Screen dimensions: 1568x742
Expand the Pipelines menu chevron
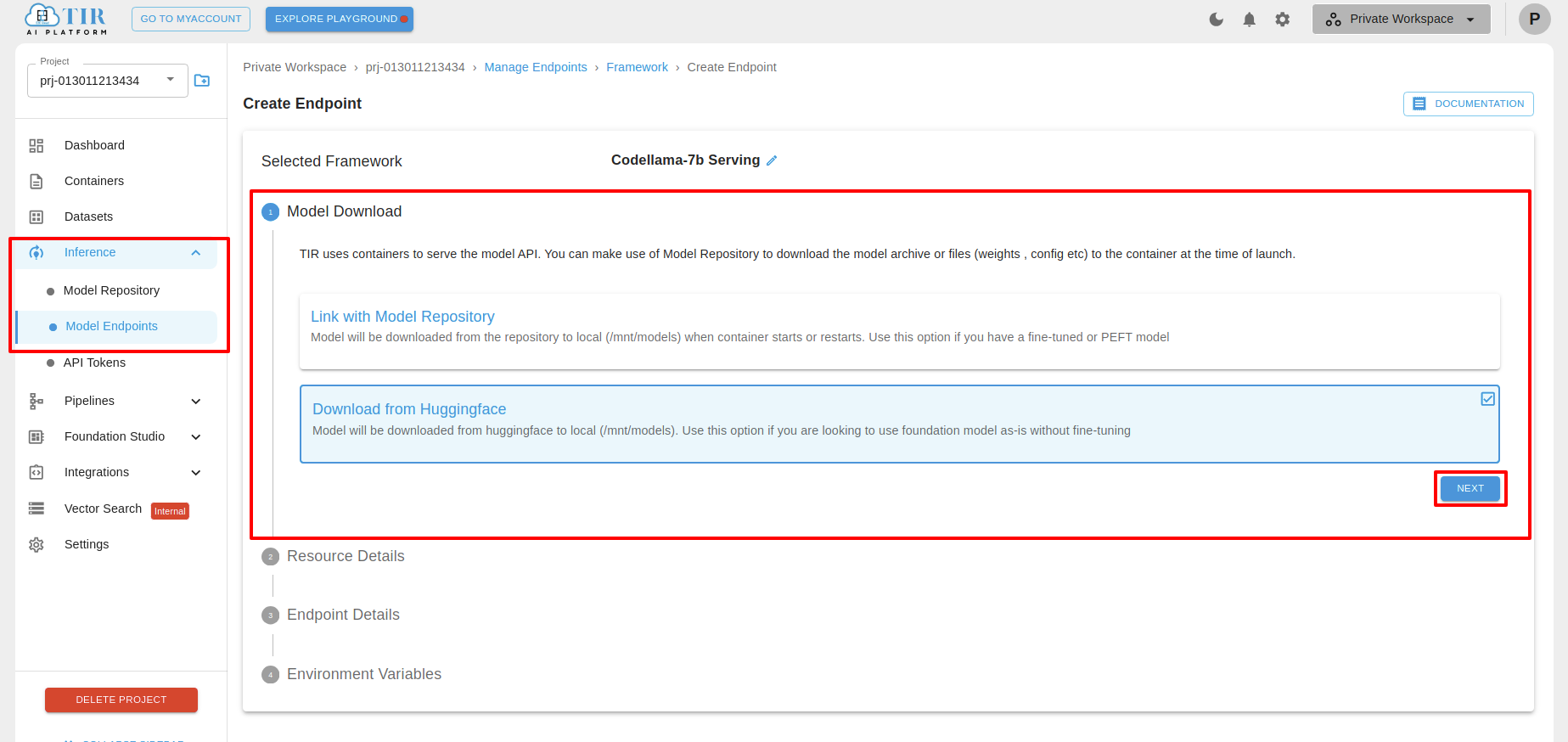tap(196, 402)
